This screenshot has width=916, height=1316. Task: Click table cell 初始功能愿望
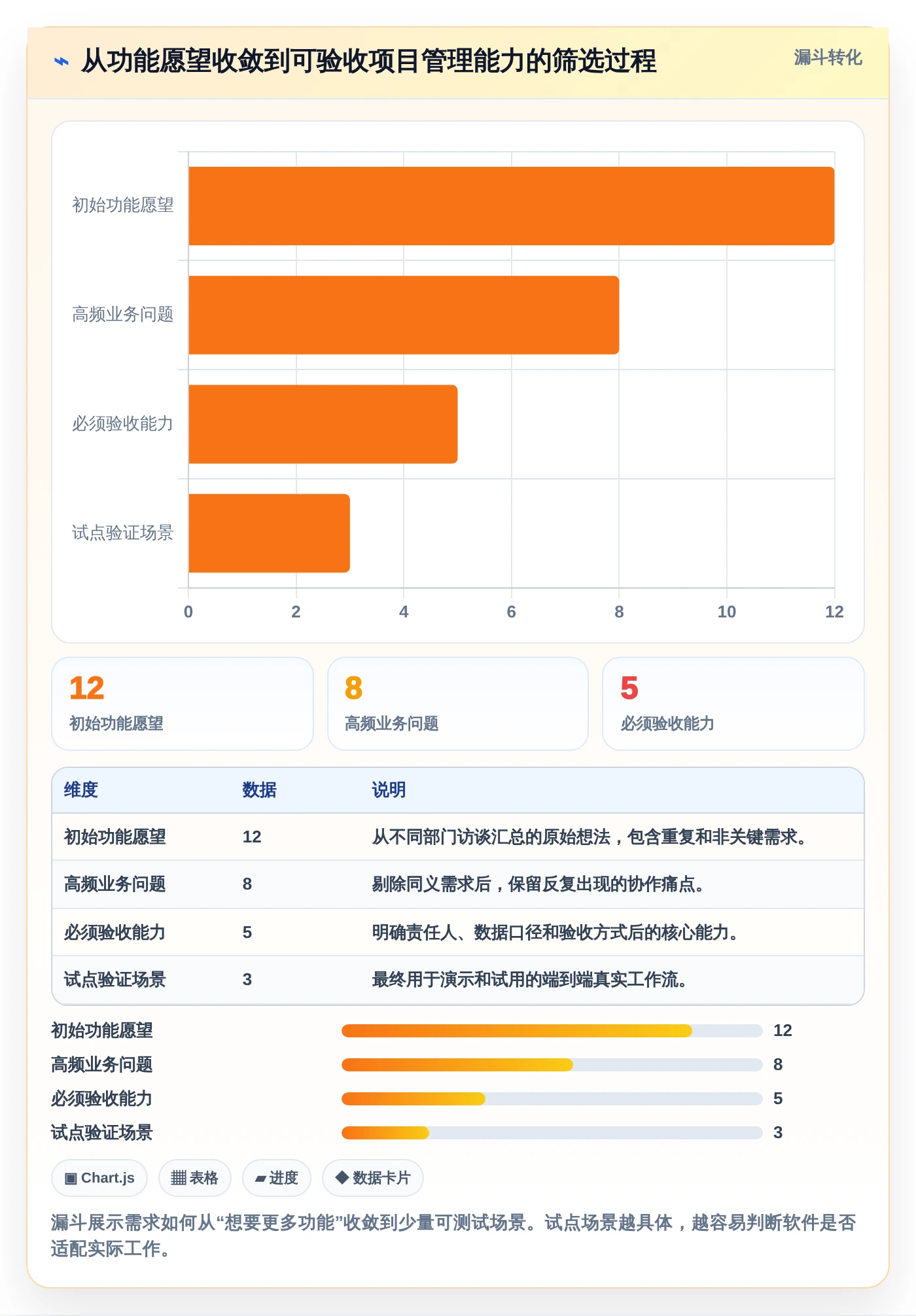coord(115,837)
